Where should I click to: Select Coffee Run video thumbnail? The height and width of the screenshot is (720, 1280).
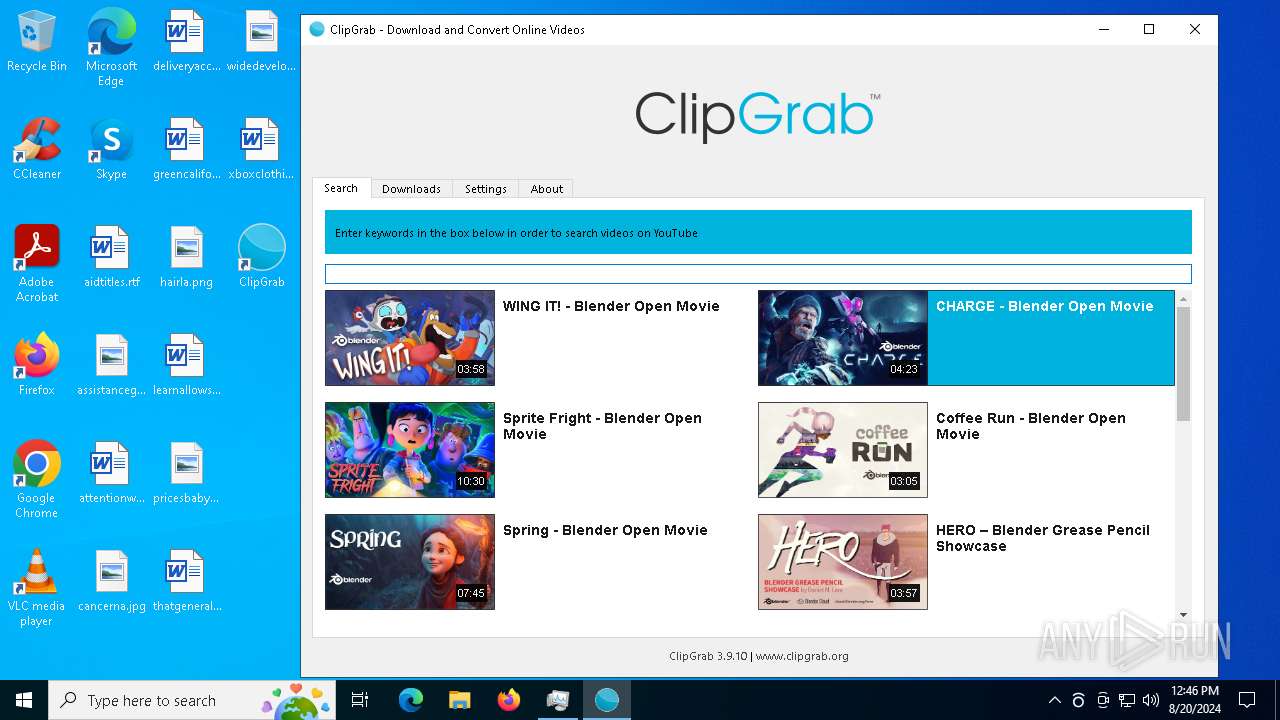coord(843,450)
